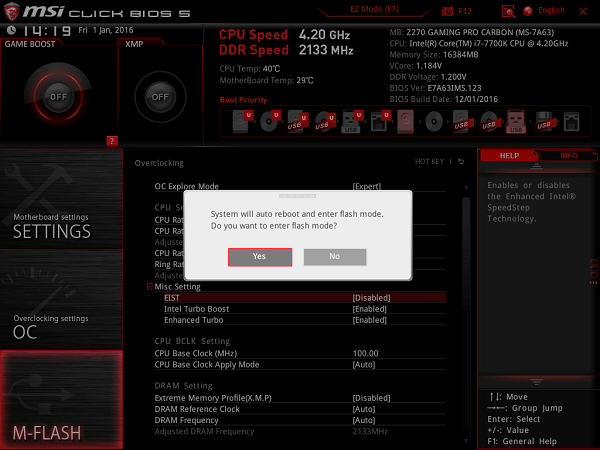The width and height of the screenshot is (600, 450).
Task: Select highlighted legacy hard disk boot device
Action: coord(405,121)
